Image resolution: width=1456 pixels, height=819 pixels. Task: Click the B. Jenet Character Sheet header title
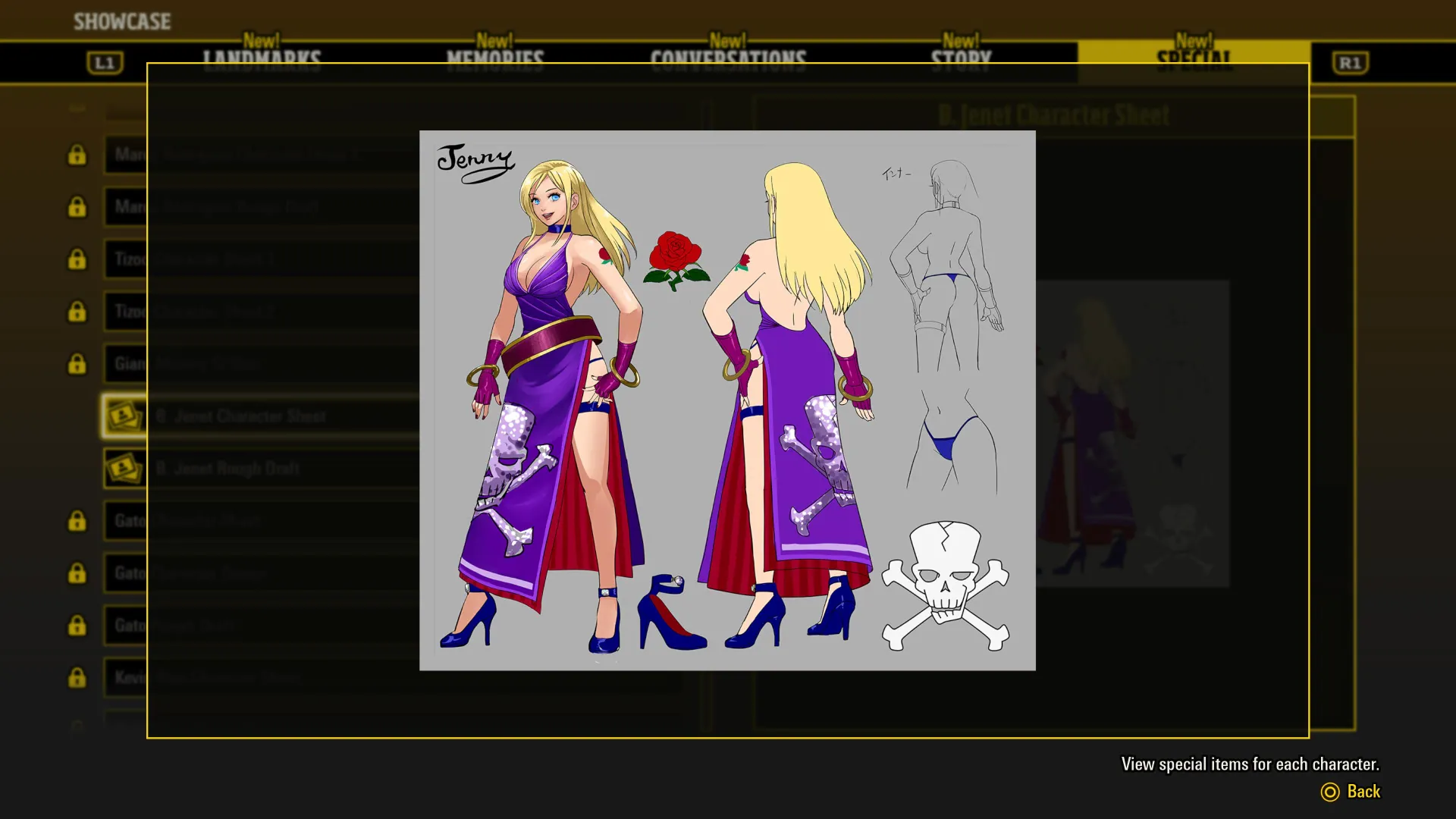click(x=1054, y=115)
